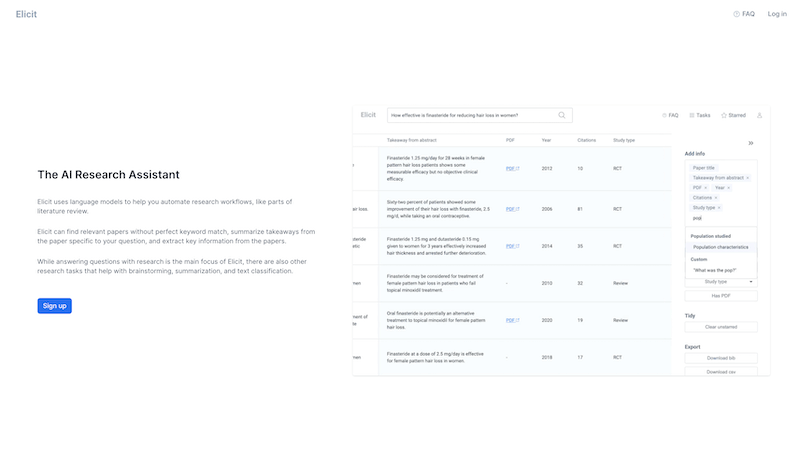This screenshot has width=800, height=452.
Task: Click the user profile icon in the app header
Action: click(760, 115)
